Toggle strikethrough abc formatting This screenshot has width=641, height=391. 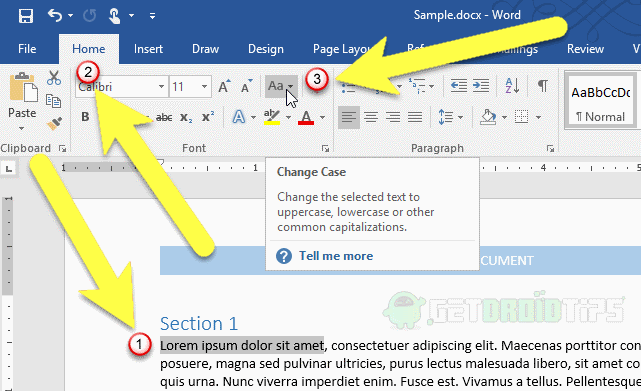164,118
